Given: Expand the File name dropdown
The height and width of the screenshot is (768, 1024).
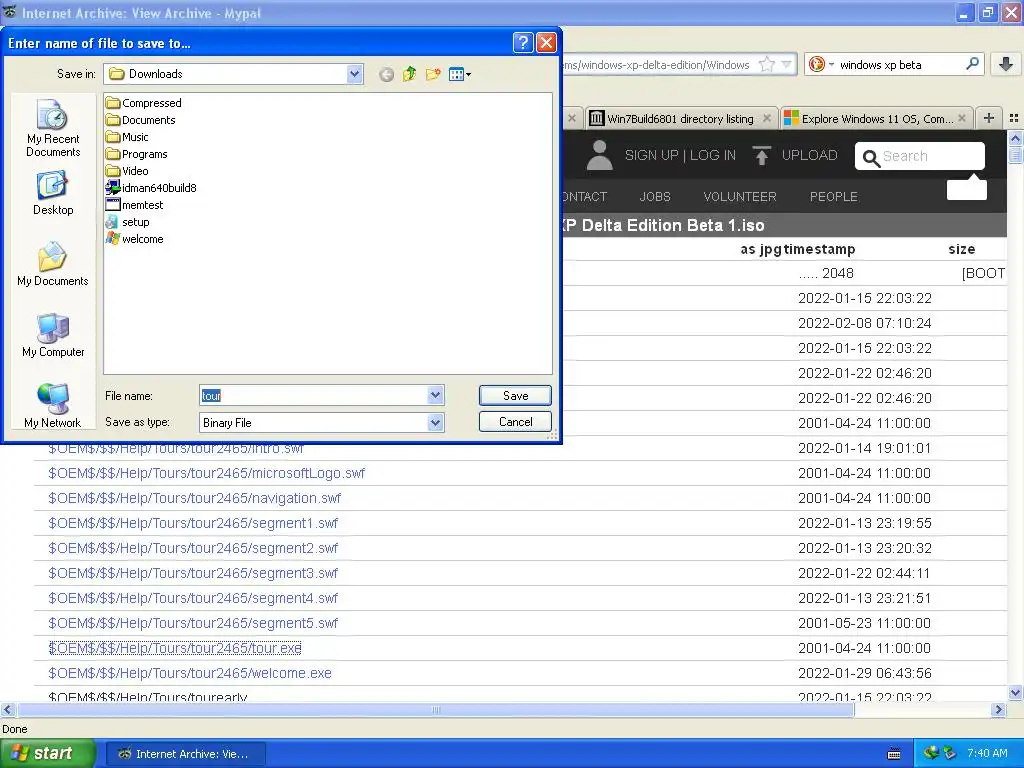Looking at the screenshot, I should (436, 395).
